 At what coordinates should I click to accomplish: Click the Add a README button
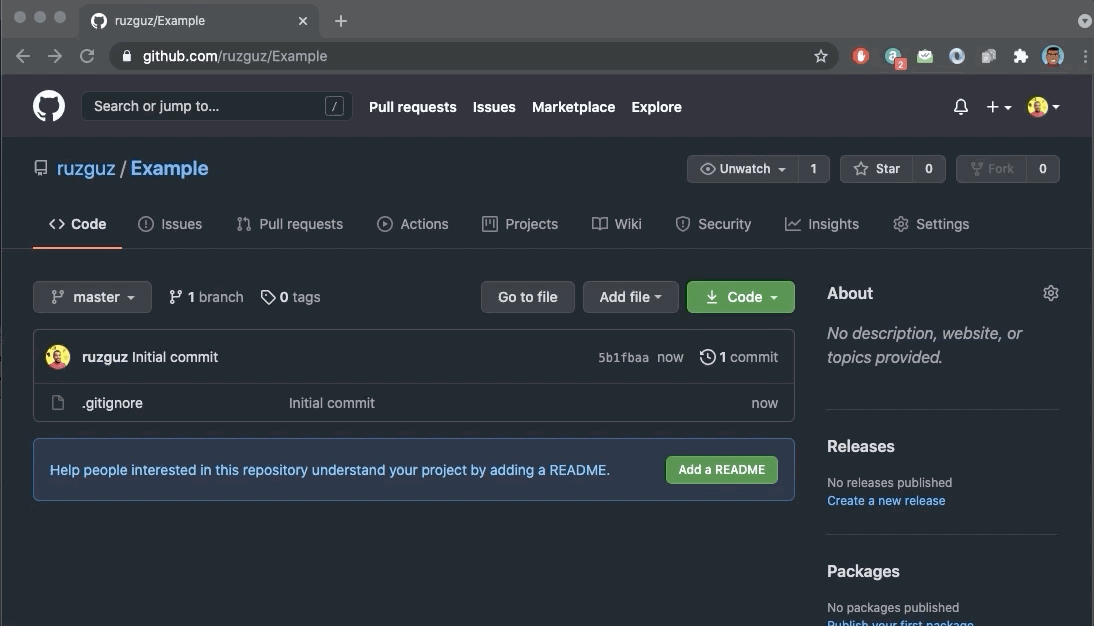click(721, 470)
